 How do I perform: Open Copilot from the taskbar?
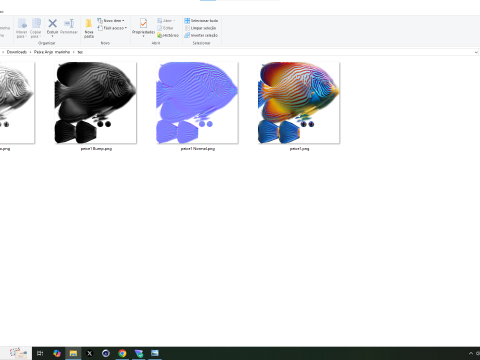(57, 353)
